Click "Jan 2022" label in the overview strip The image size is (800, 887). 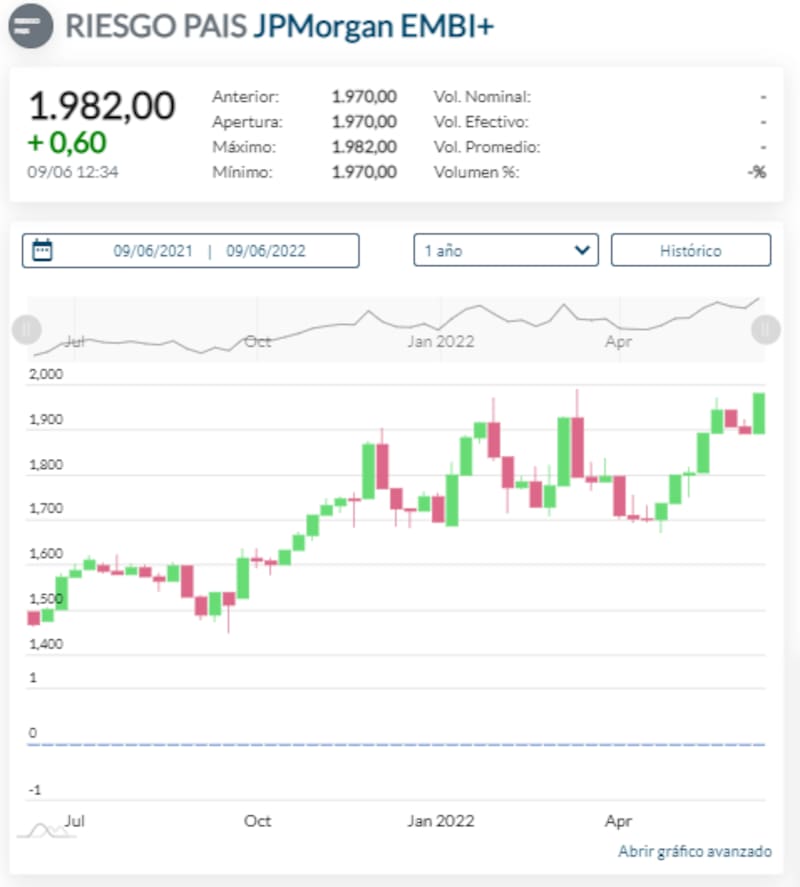coord(440,341)
